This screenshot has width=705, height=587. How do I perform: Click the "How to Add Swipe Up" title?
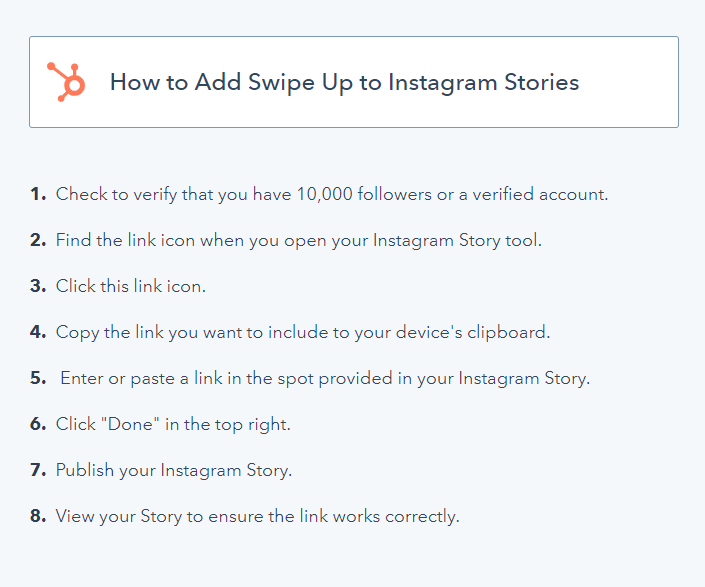[x=344, y=82]
